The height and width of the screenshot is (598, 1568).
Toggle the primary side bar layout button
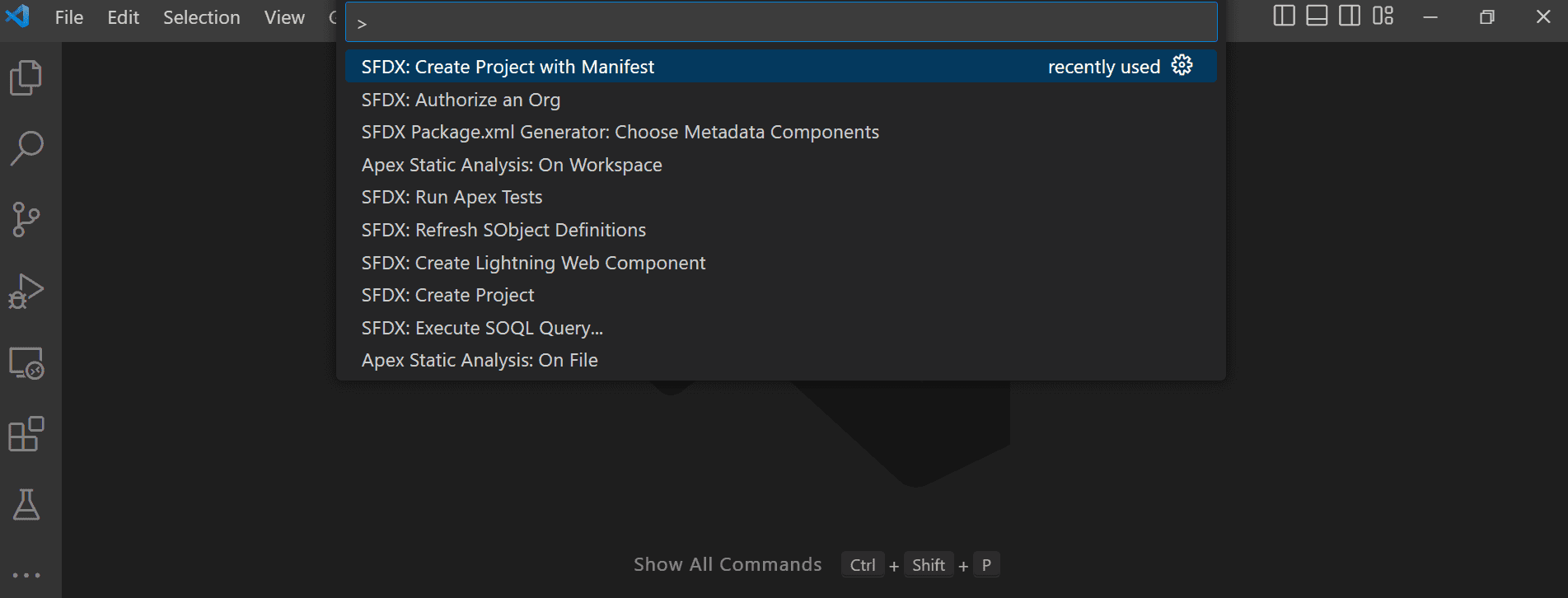point(1284,16)
